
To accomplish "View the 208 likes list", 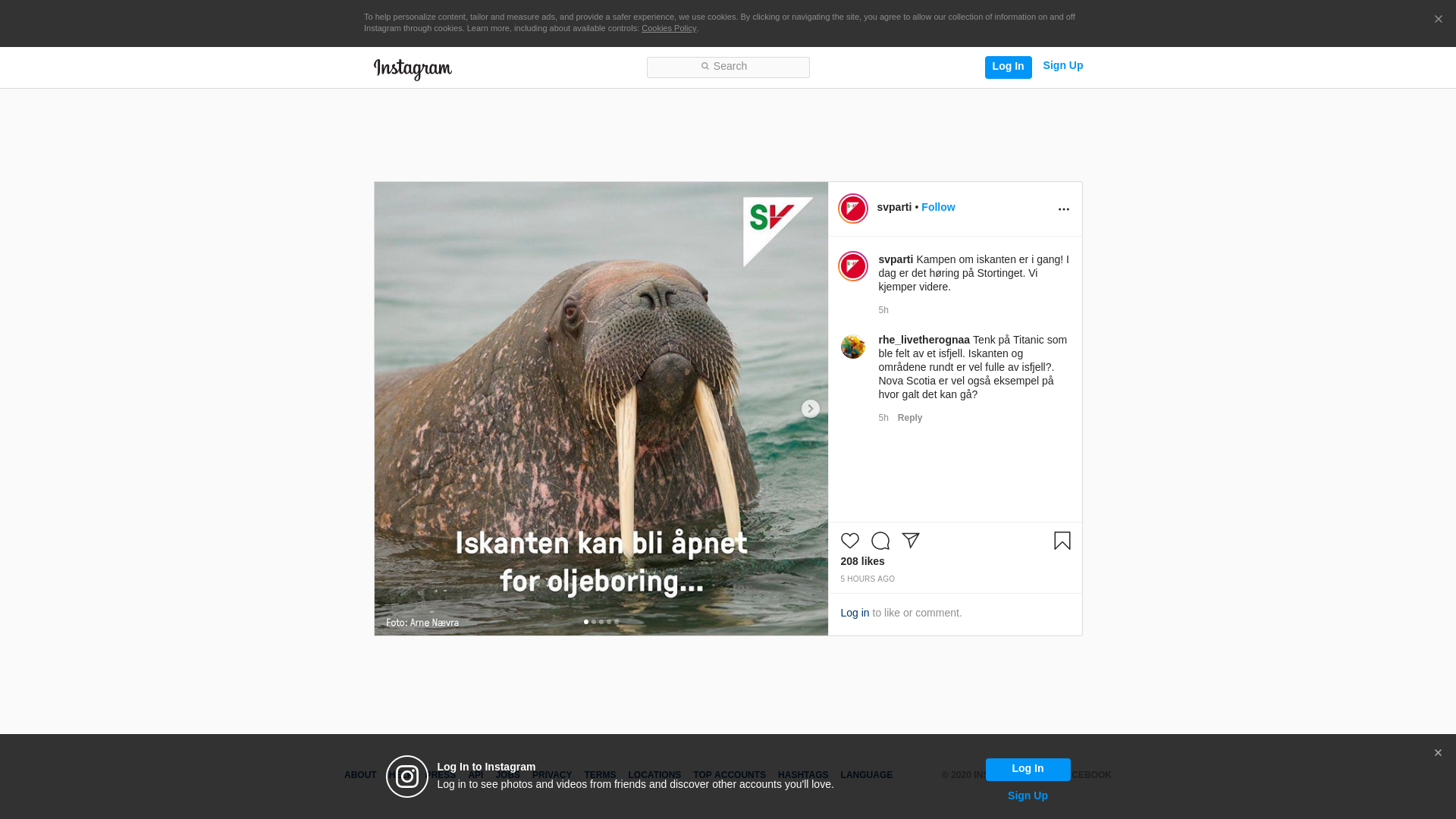I will click(x=862, y=561).
